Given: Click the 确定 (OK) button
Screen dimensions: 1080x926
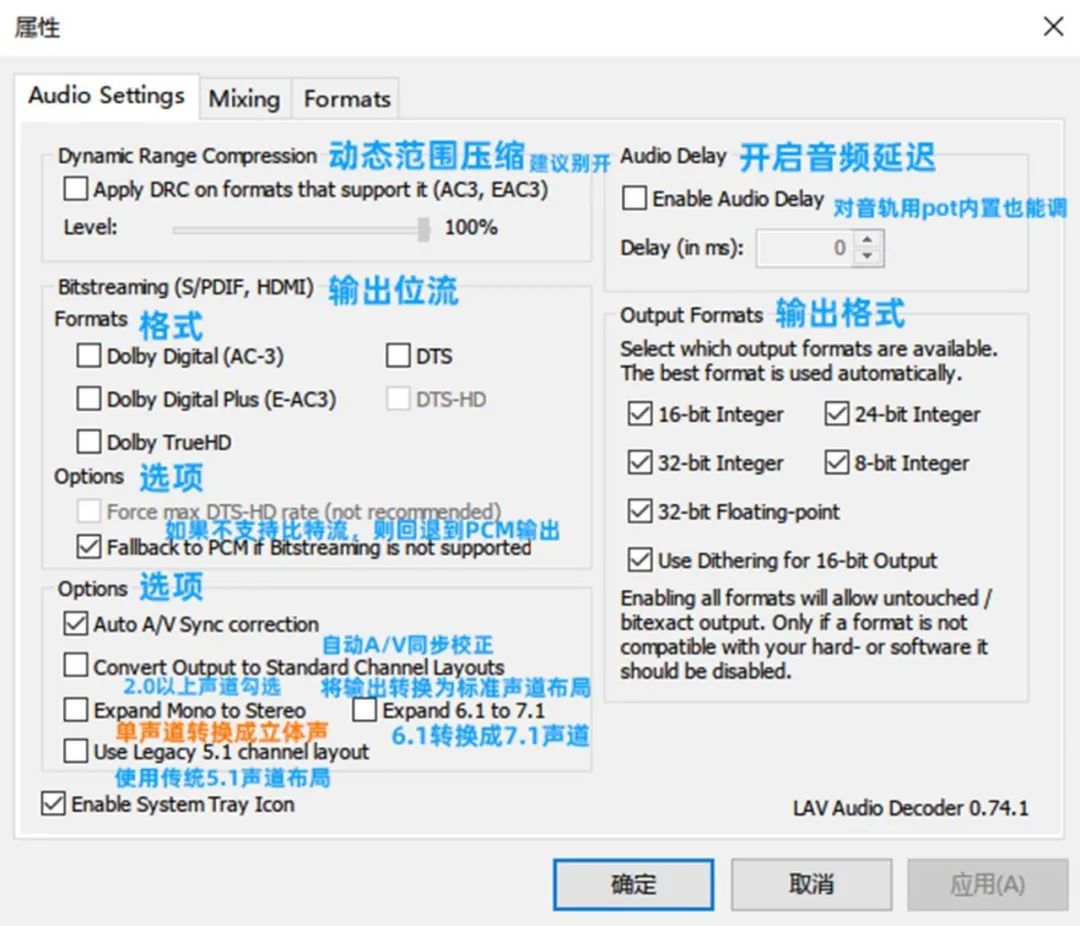Looking at the screenshot, I should pos(633,884).
